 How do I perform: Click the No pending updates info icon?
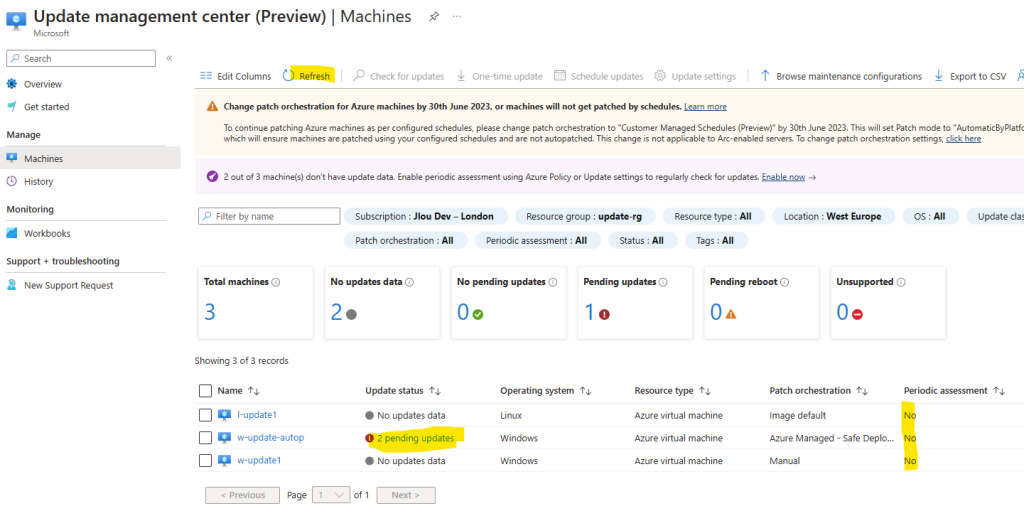[552, 282]
